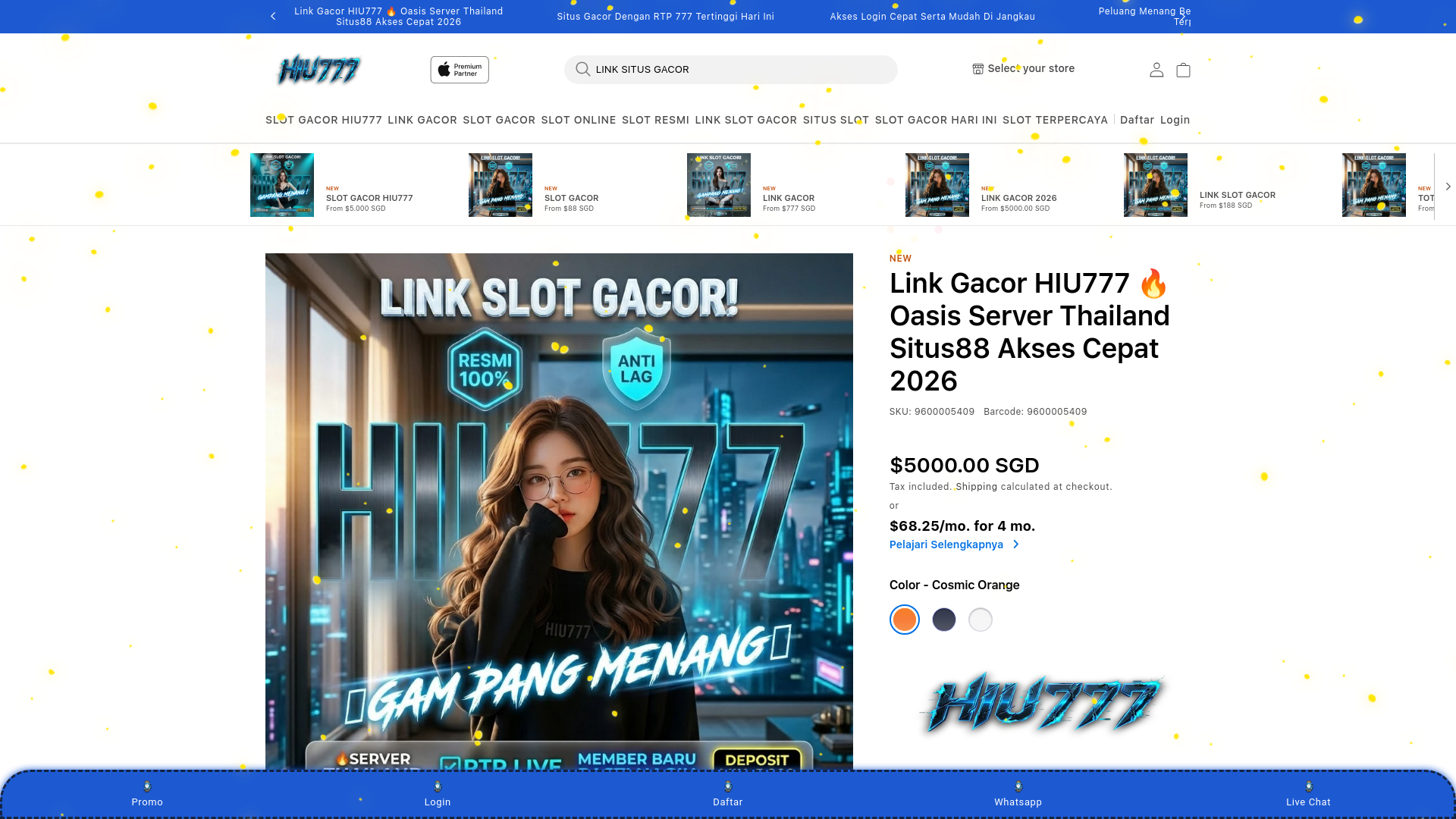The height and width of the screenshot is (819, 1456).
Task: Open the shopping bag icon
Action: pyautogui.click(x=1183, y=70)
